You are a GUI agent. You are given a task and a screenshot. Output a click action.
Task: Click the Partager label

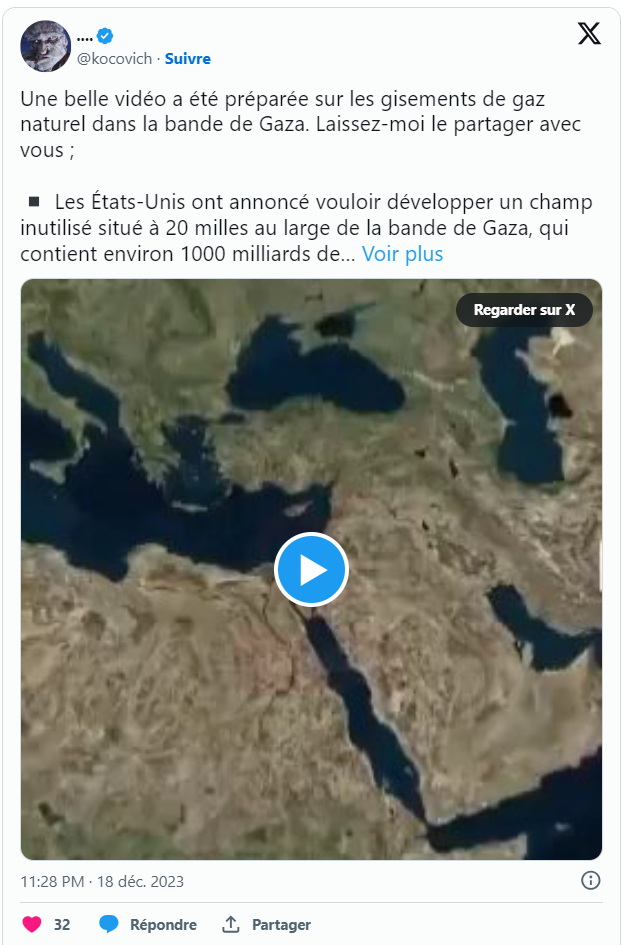[281, 925]
